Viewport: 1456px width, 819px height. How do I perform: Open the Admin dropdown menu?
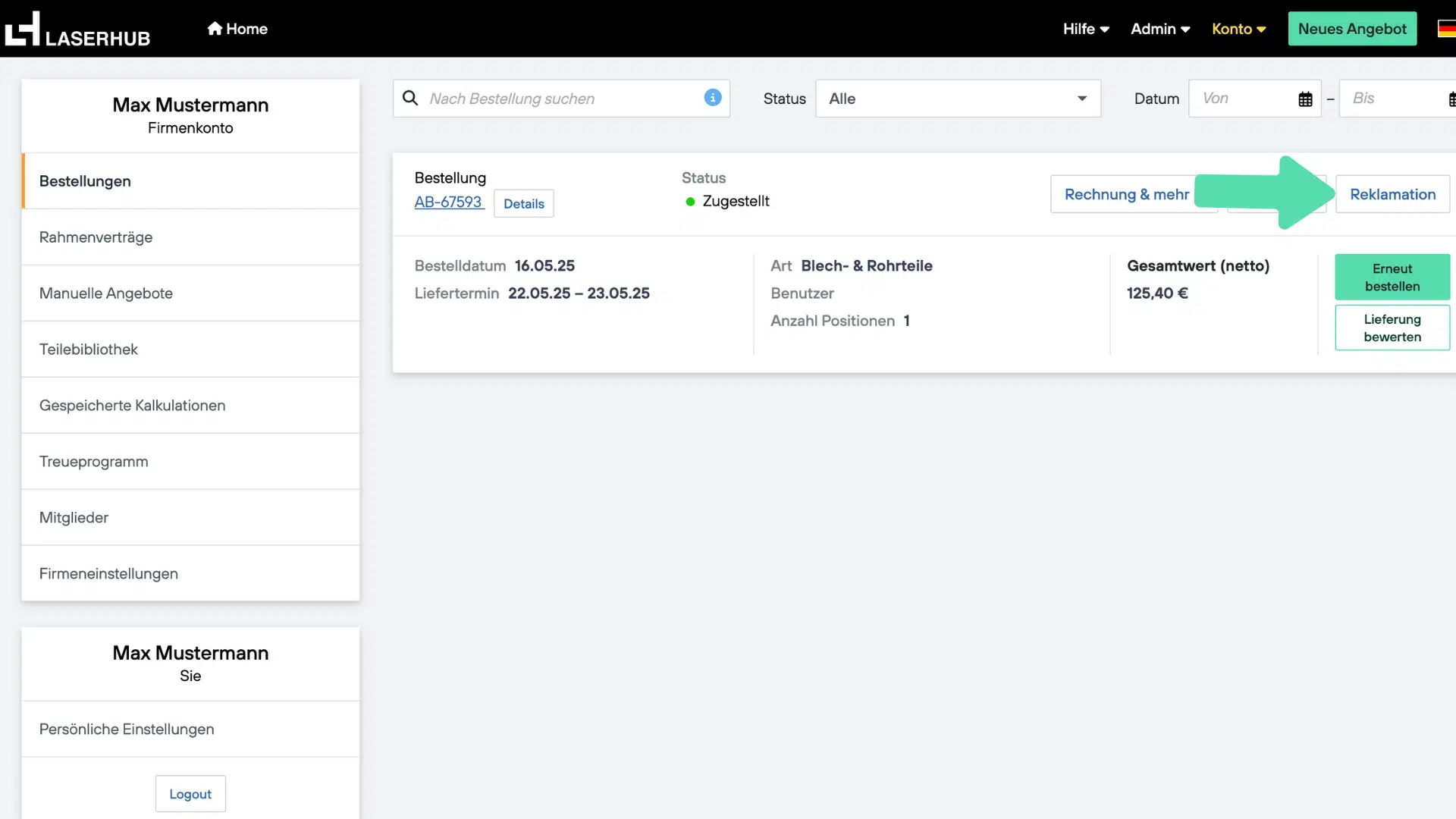[1160, 29]
